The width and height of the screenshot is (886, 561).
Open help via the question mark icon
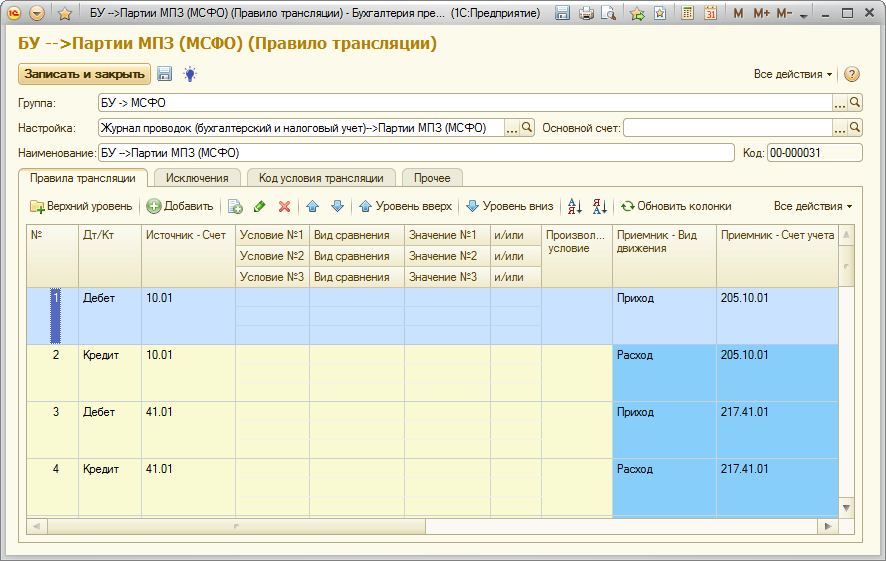(x=852, y=74)
